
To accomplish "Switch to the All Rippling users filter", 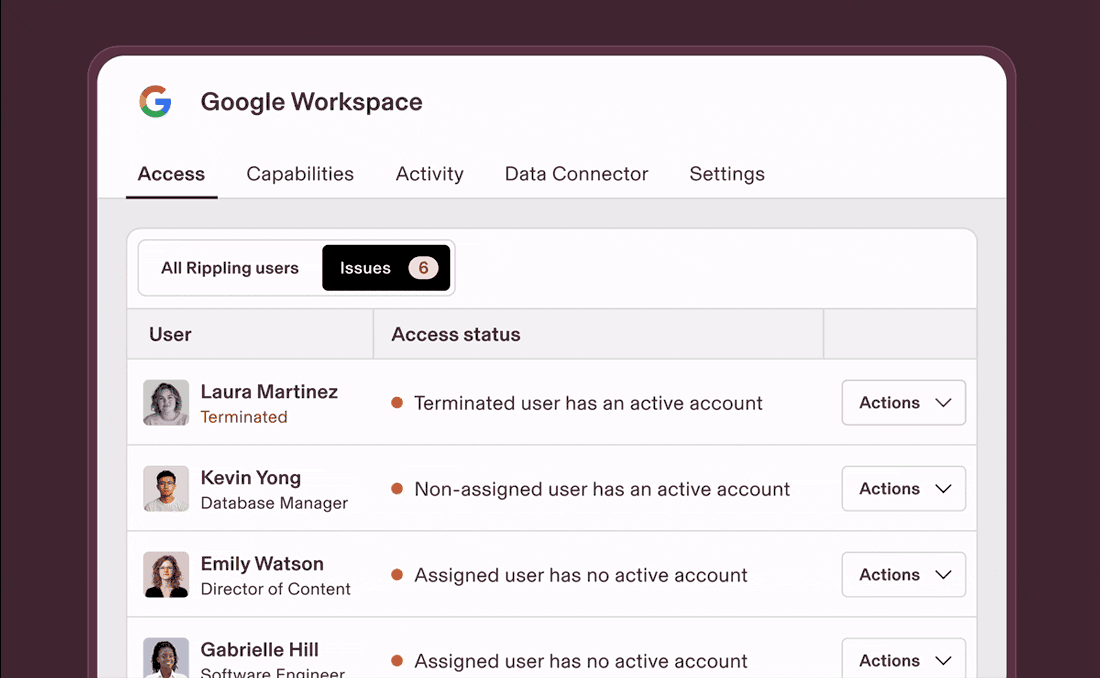I will tap(229, 267).
